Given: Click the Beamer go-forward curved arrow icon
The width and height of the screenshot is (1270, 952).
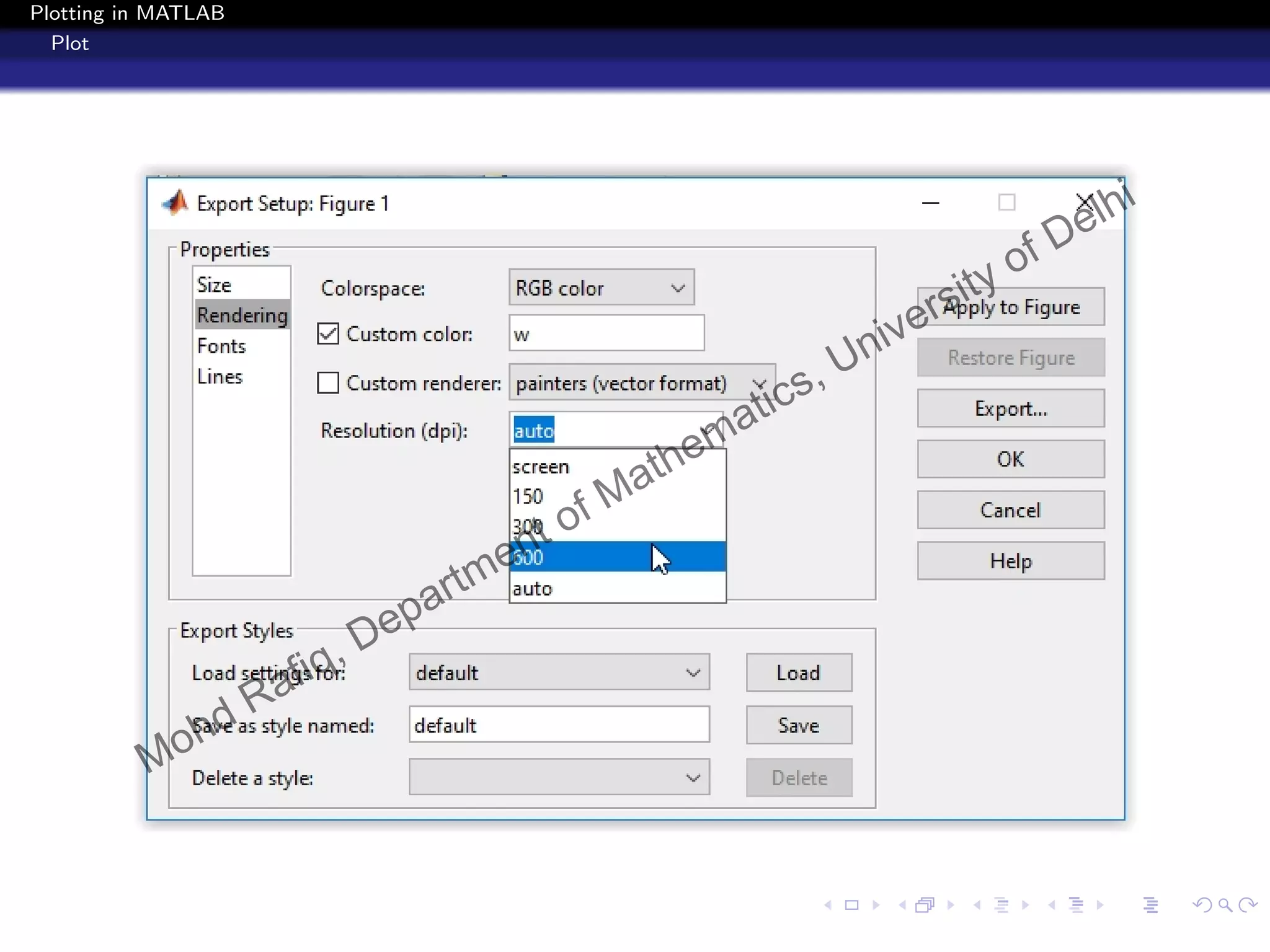Looking at the screenshot, I should click(x=1248, y=906).
